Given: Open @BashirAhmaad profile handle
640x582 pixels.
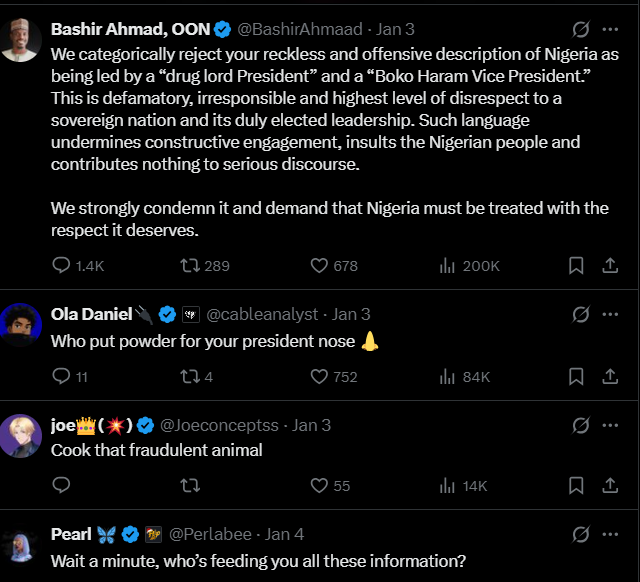Looking at the screenshot, I should (299, 29).
